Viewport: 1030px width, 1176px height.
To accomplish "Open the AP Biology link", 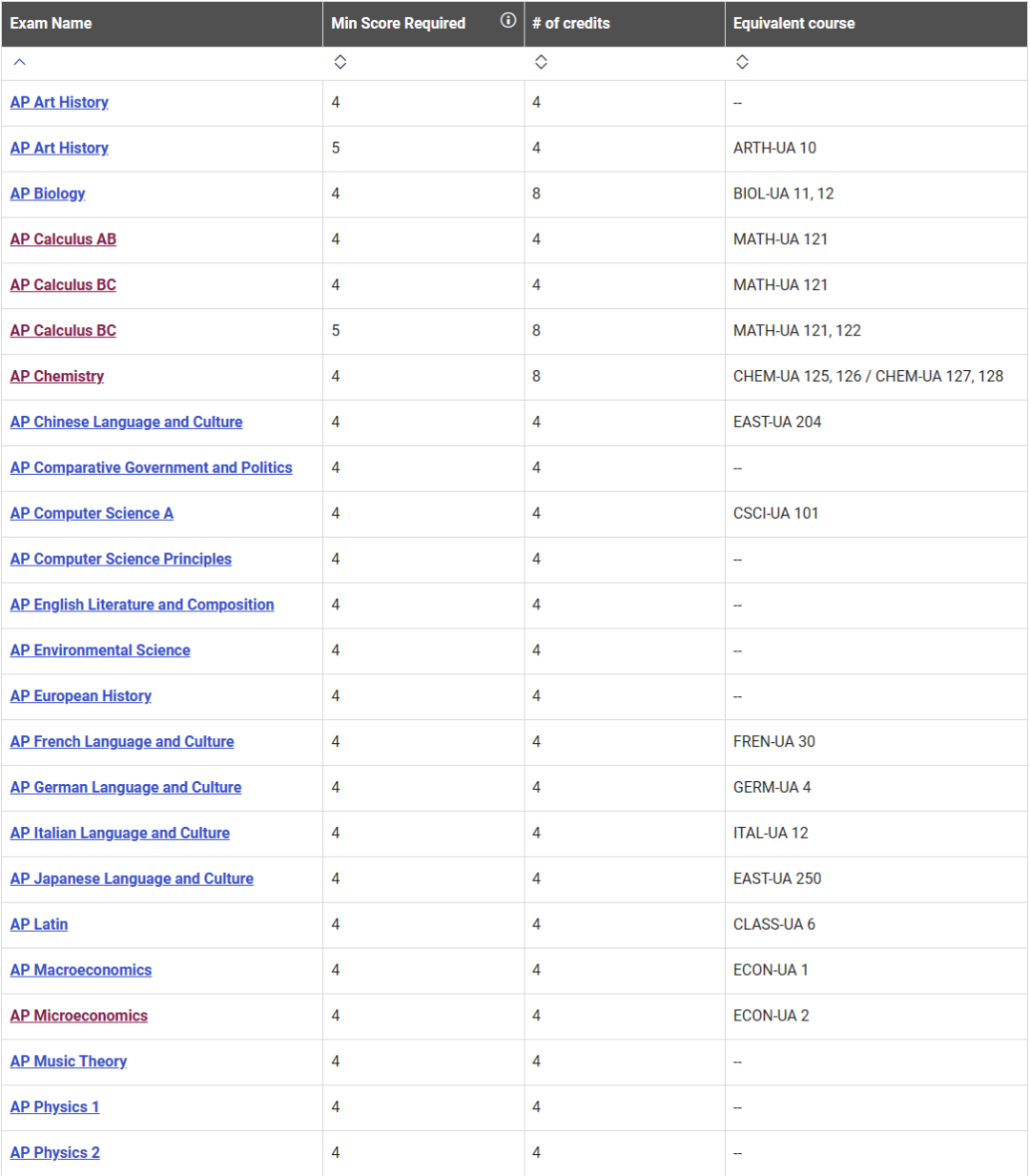I will pyautogui.click(x=48, y=194).
